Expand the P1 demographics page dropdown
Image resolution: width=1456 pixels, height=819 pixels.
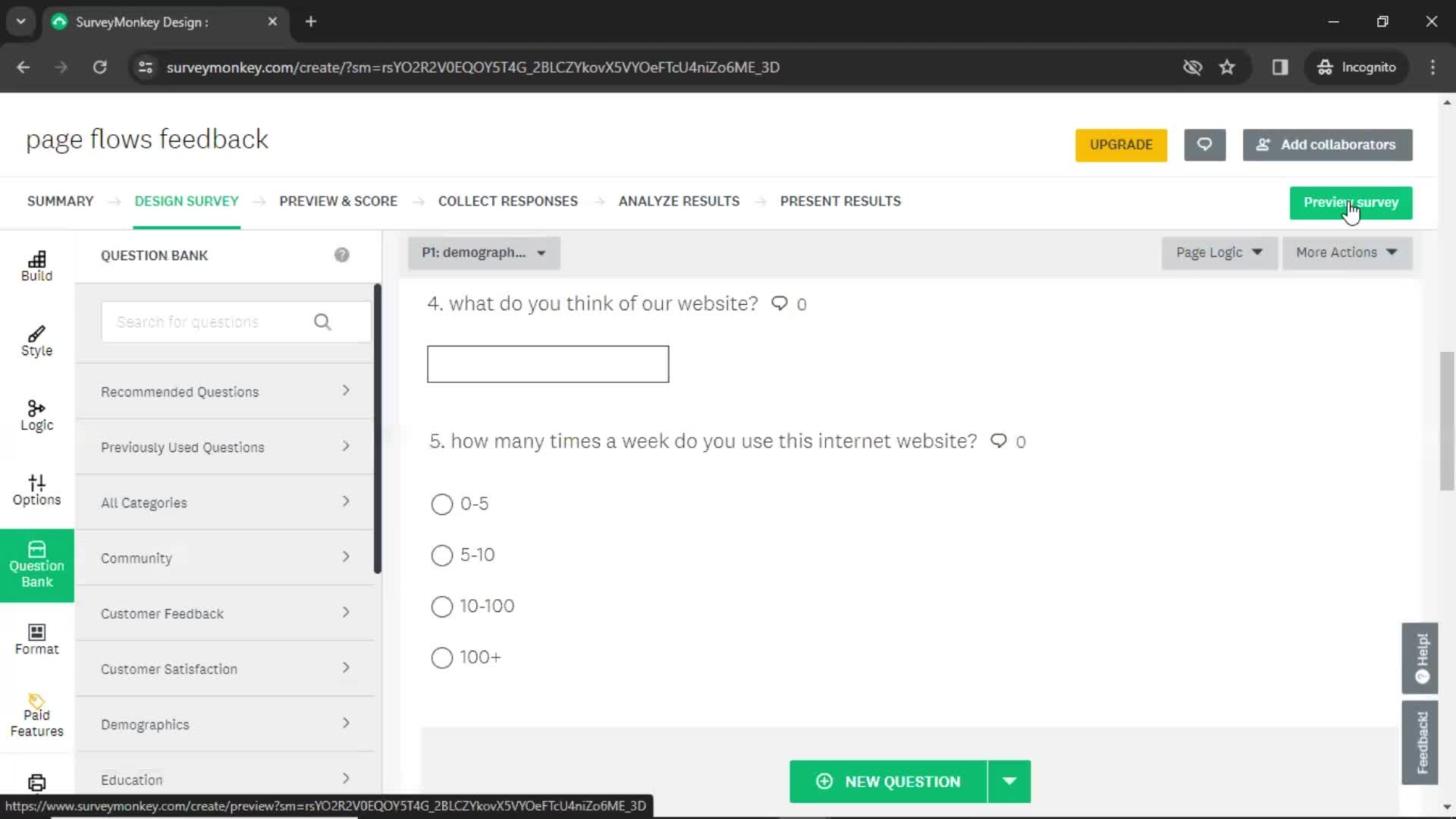(540, 252)
